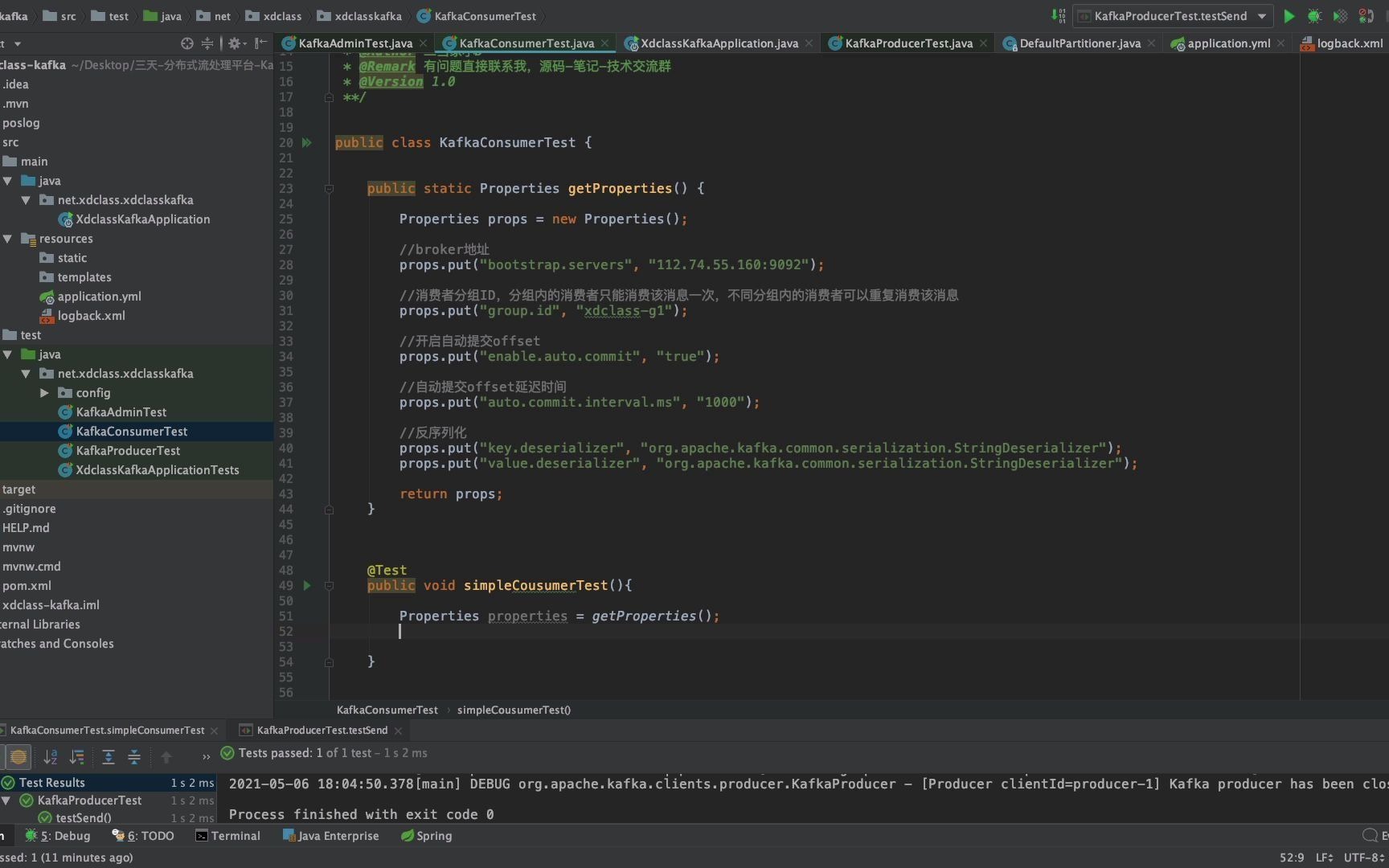Sort test results alphabetically

51,756
